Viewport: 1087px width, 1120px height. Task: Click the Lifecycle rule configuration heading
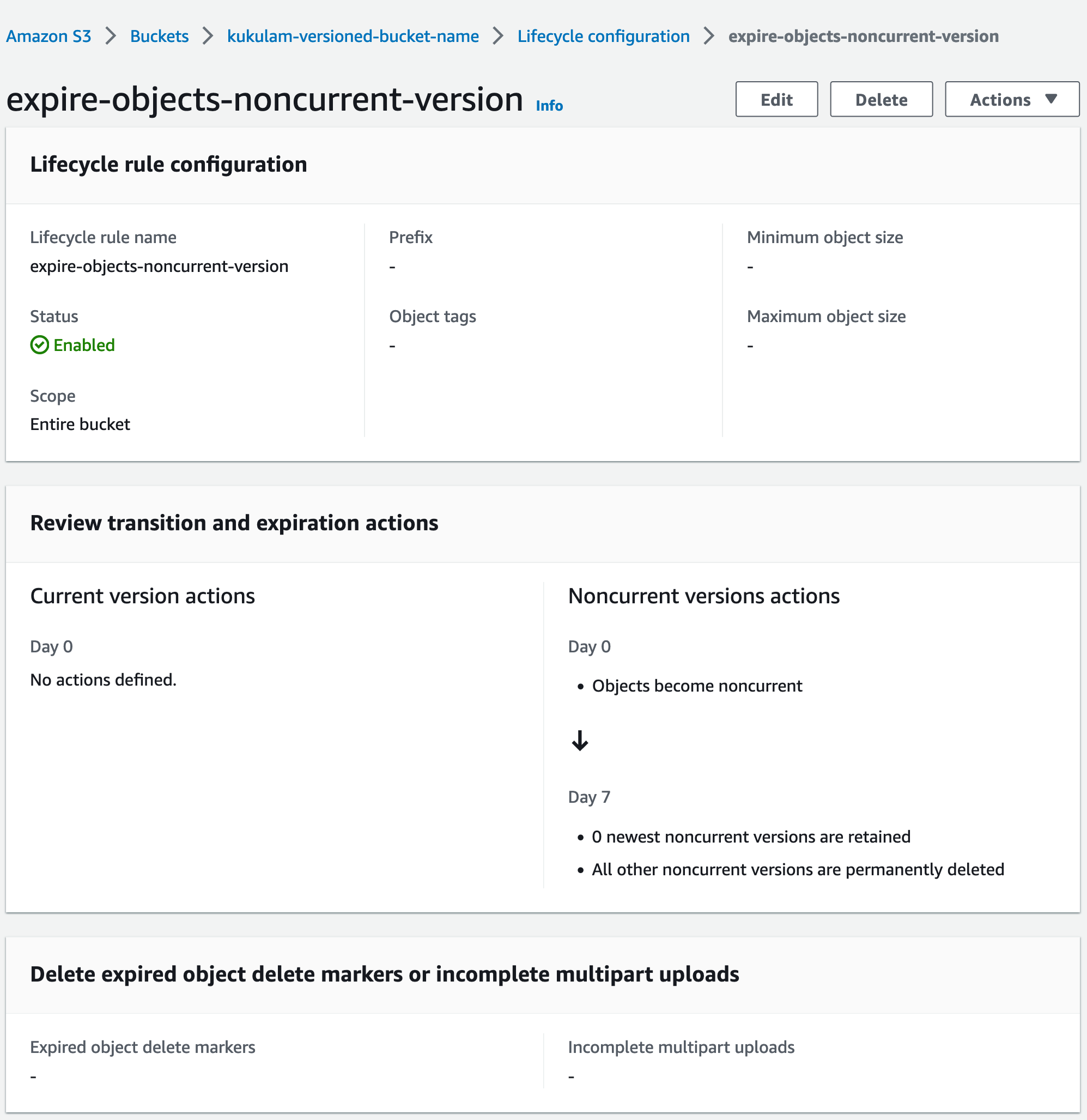(x=168, y=165)
